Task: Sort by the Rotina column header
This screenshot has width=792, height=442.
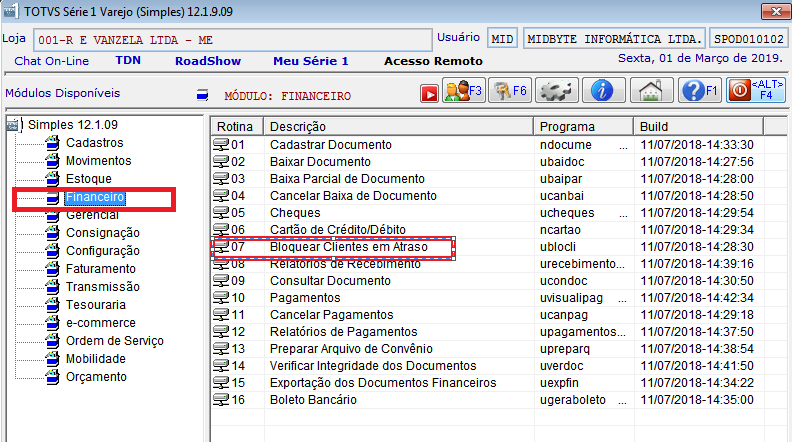Action: tap(237, 126)
